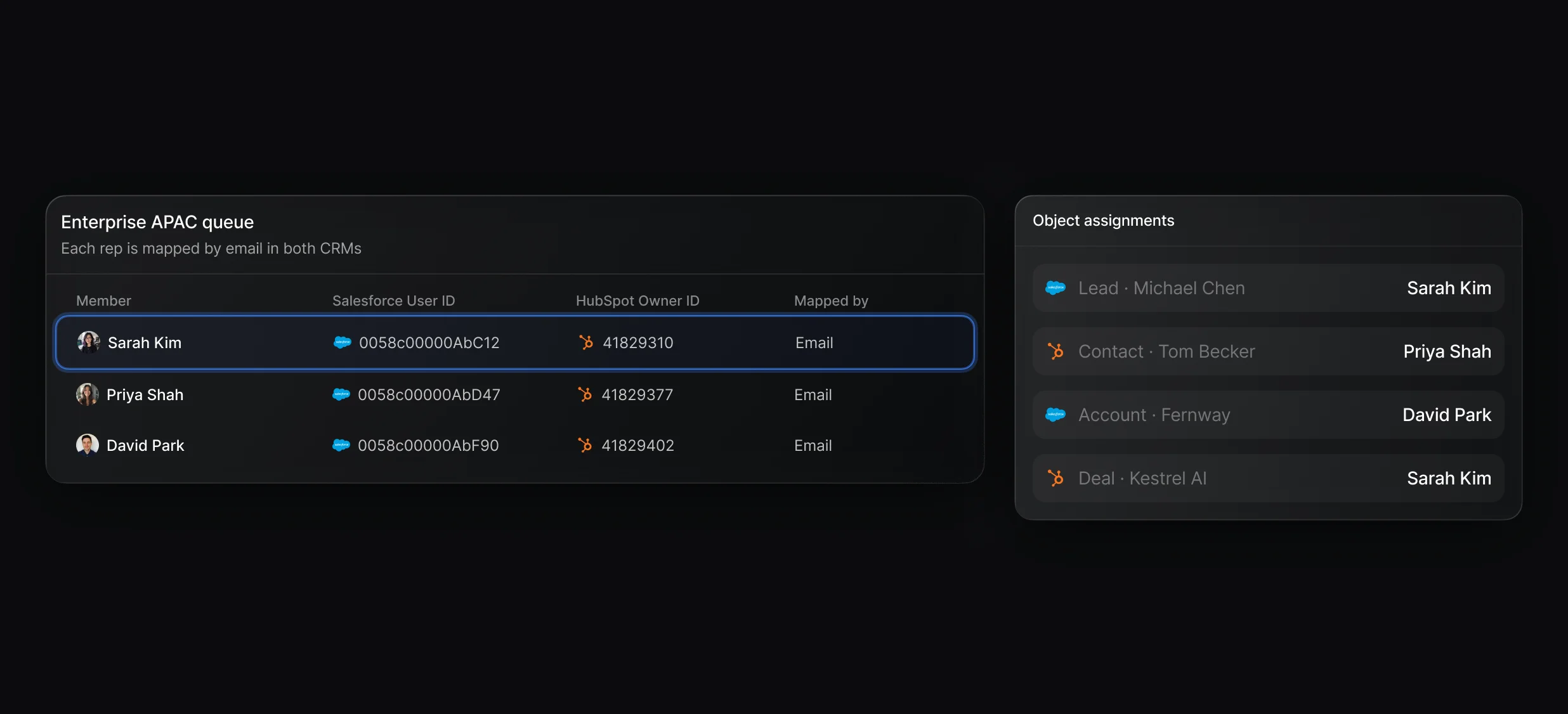Click assignee Priya Shah on Contact row
Image resolution: width=1568 pixels, height=714 pixels.
tap(1447, 351)
